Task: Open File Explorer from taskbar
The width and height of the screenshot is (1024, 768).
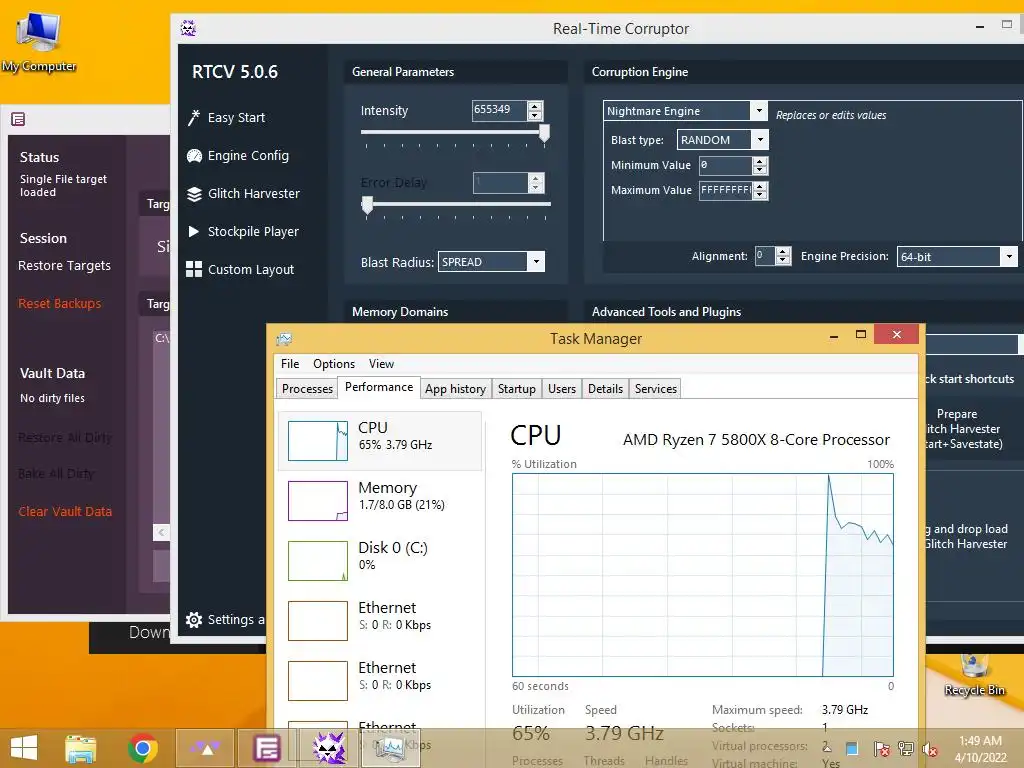Action: [81, 748]
